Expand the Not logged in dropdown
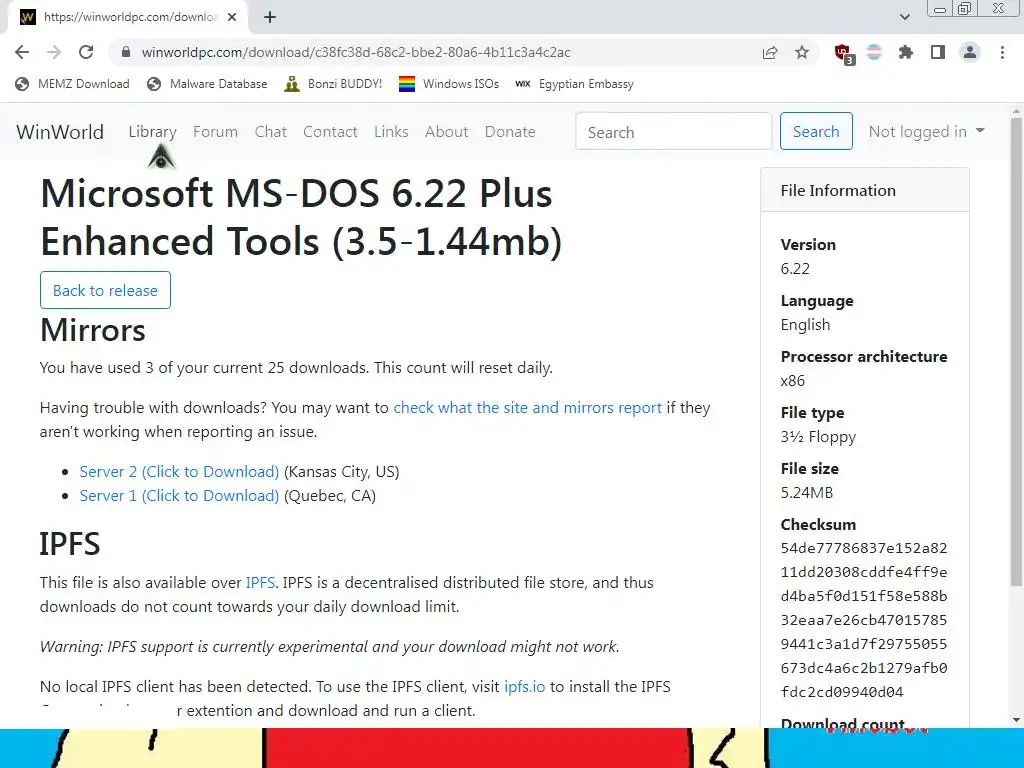Image resolution: width=1024 pixels, height=768 pixels. tap(926, 131)
